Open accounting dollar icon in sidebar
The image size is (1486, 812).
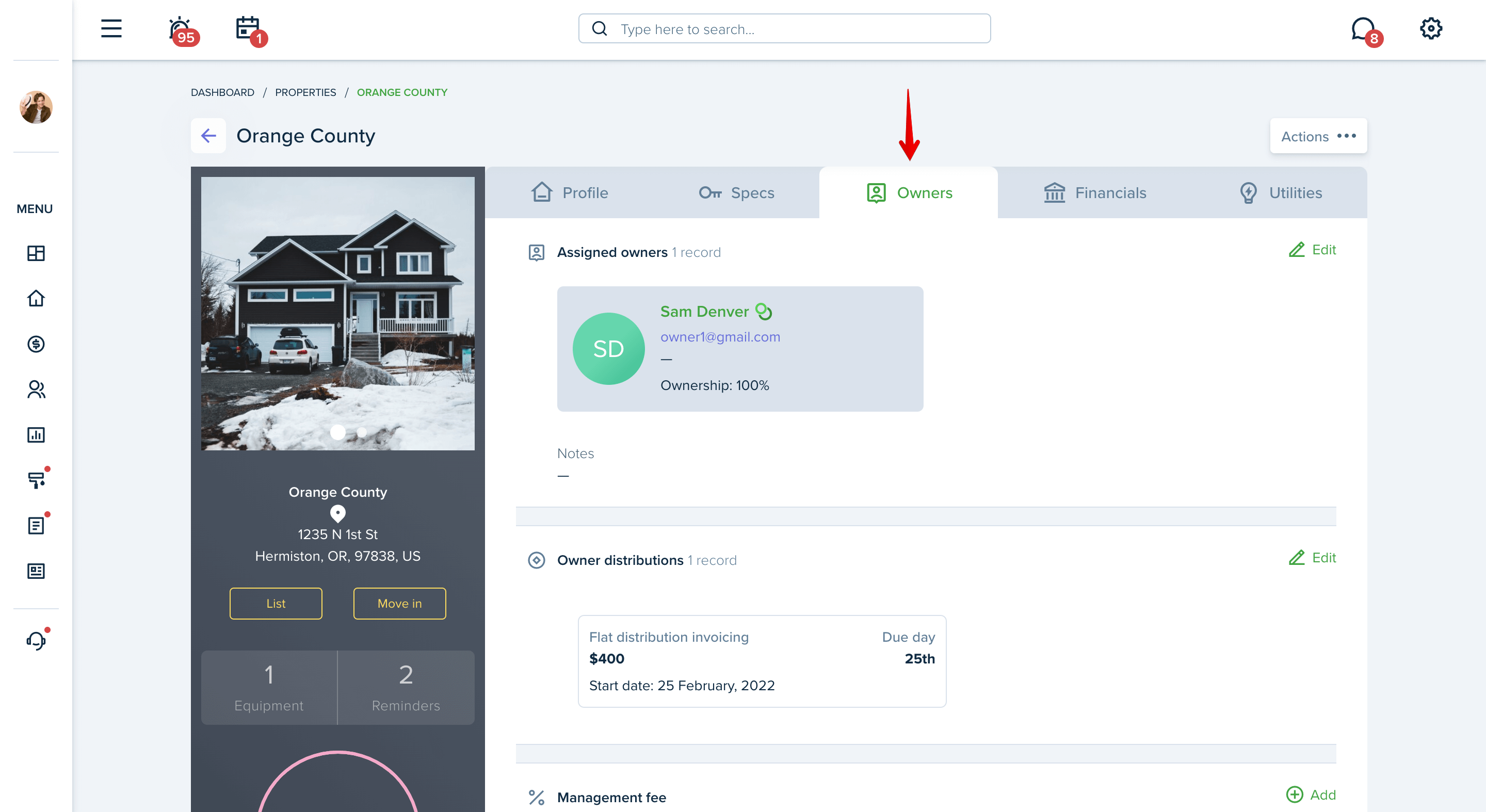[x=36, y=344]
